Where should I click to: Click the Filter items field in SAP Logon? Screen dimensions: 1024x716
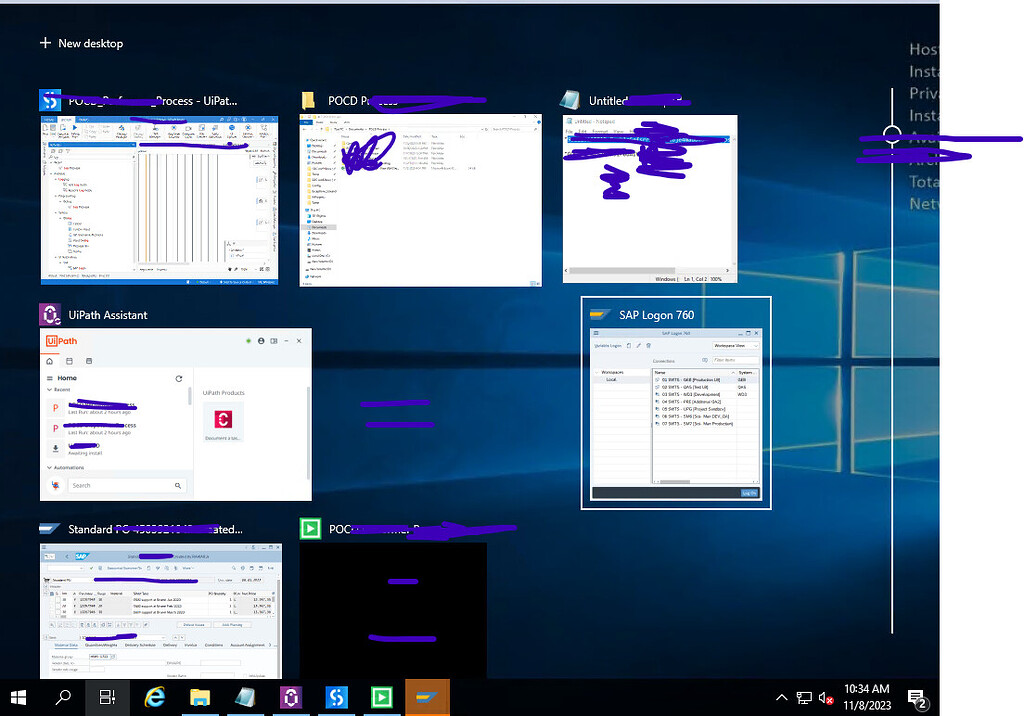pyautogui.click(x=735, y=359)
